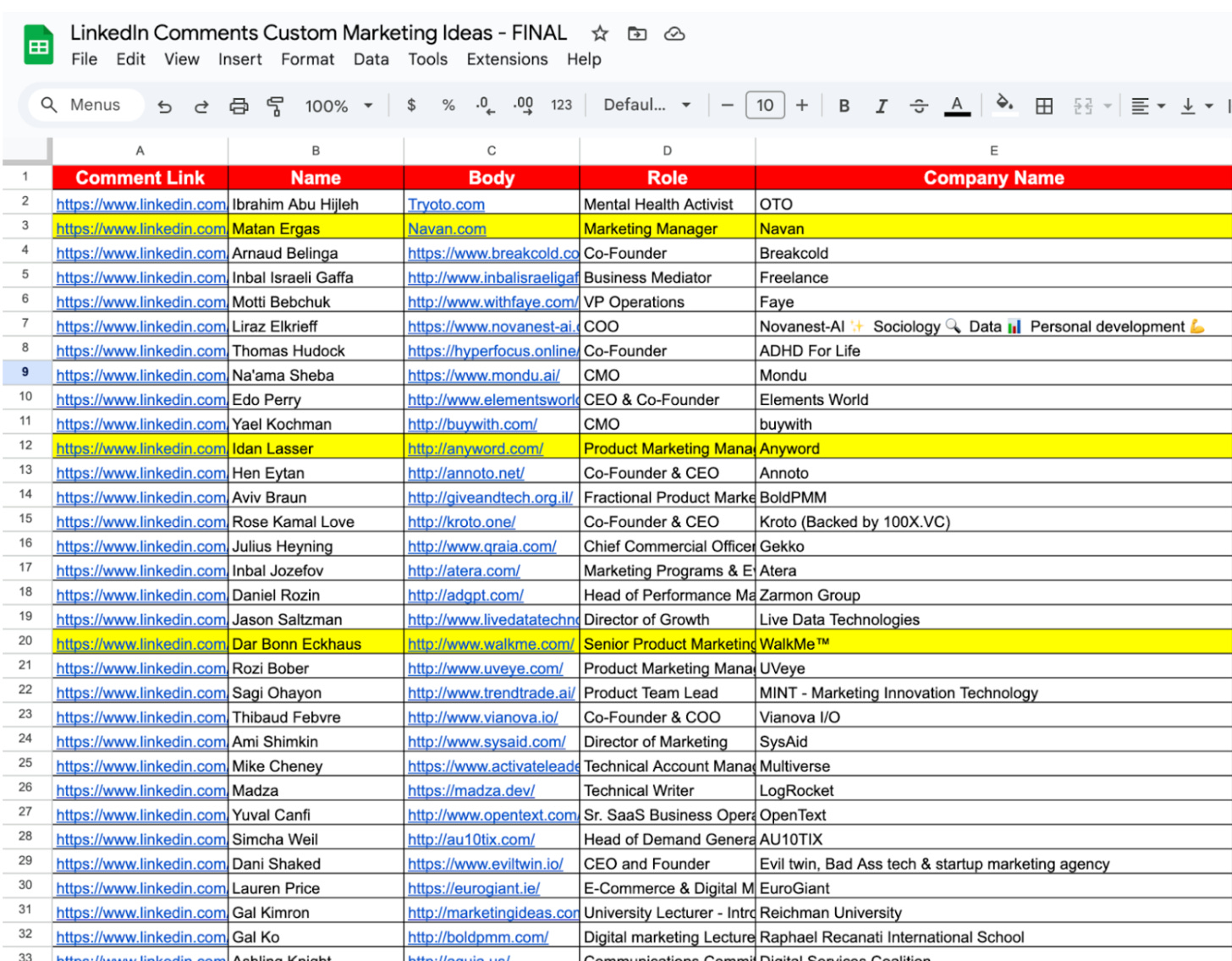Open the https://madza.dev/ link

point(471,790)
